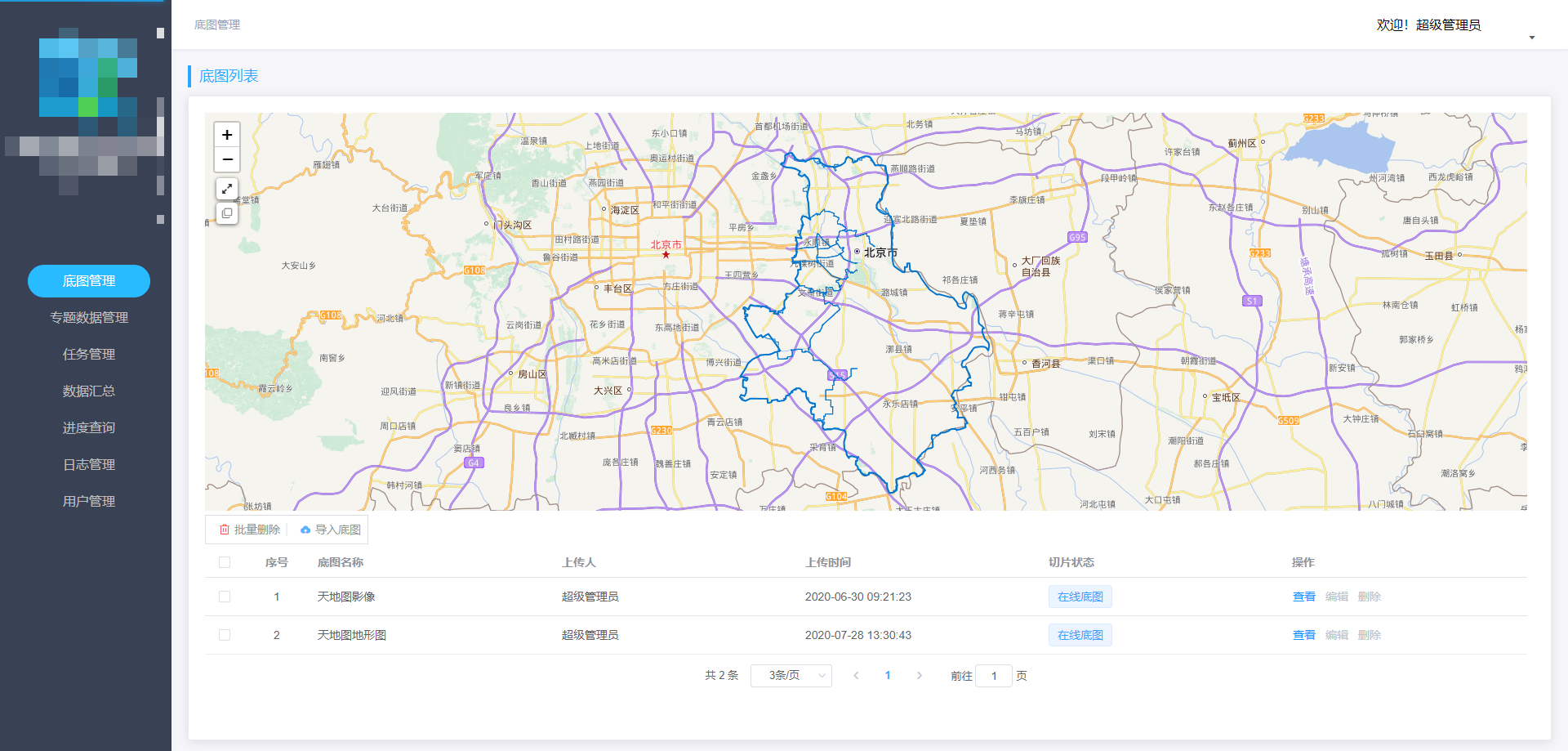Check the 天地图地形图 row checkbox

(x=225, y=635)
